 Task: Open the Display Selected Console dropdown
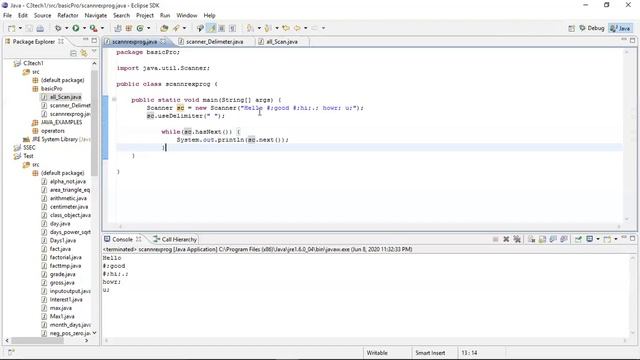coord(598,239)
